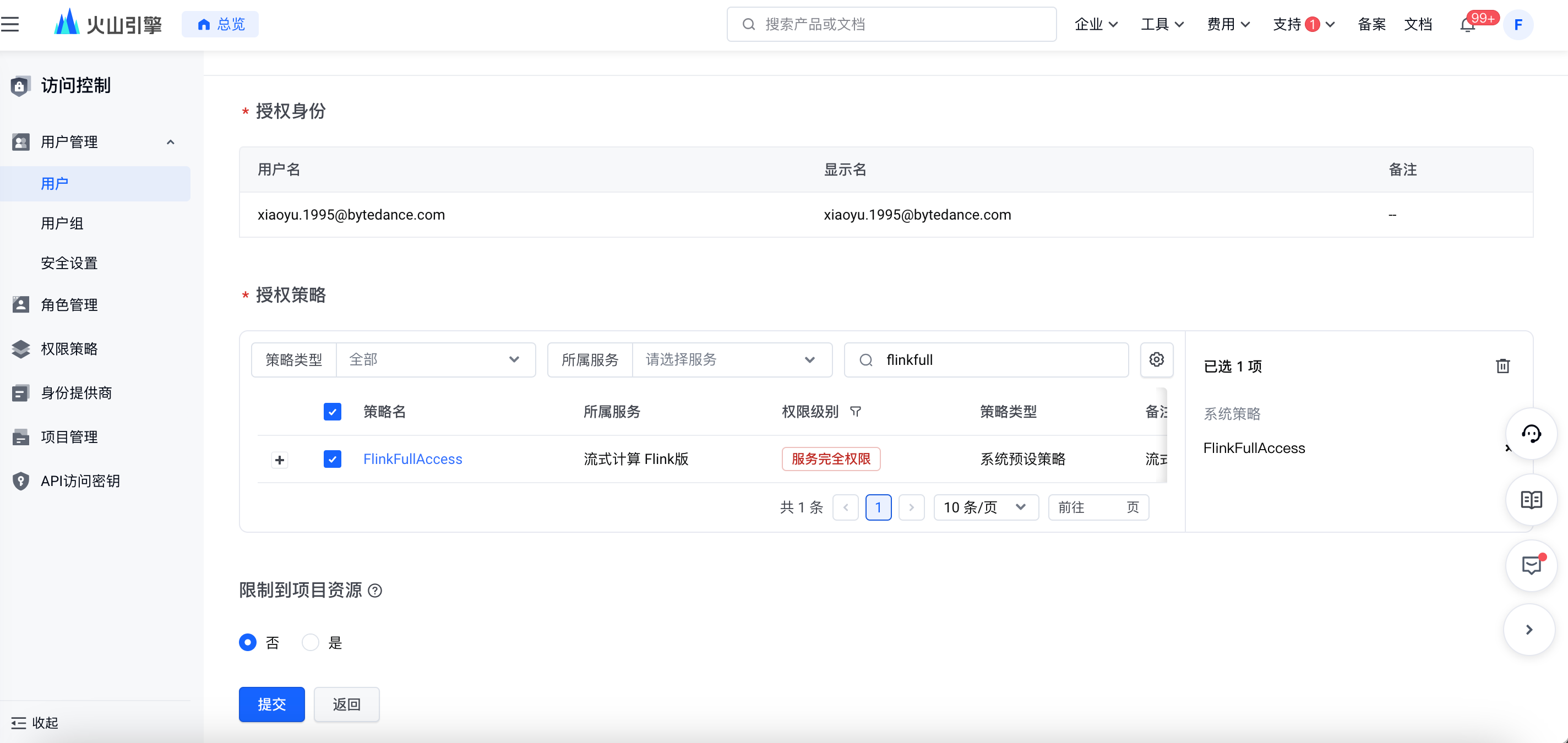Open the 备案 link
The width and height of the screenshot is (1568, 743).
[1371, 24]
